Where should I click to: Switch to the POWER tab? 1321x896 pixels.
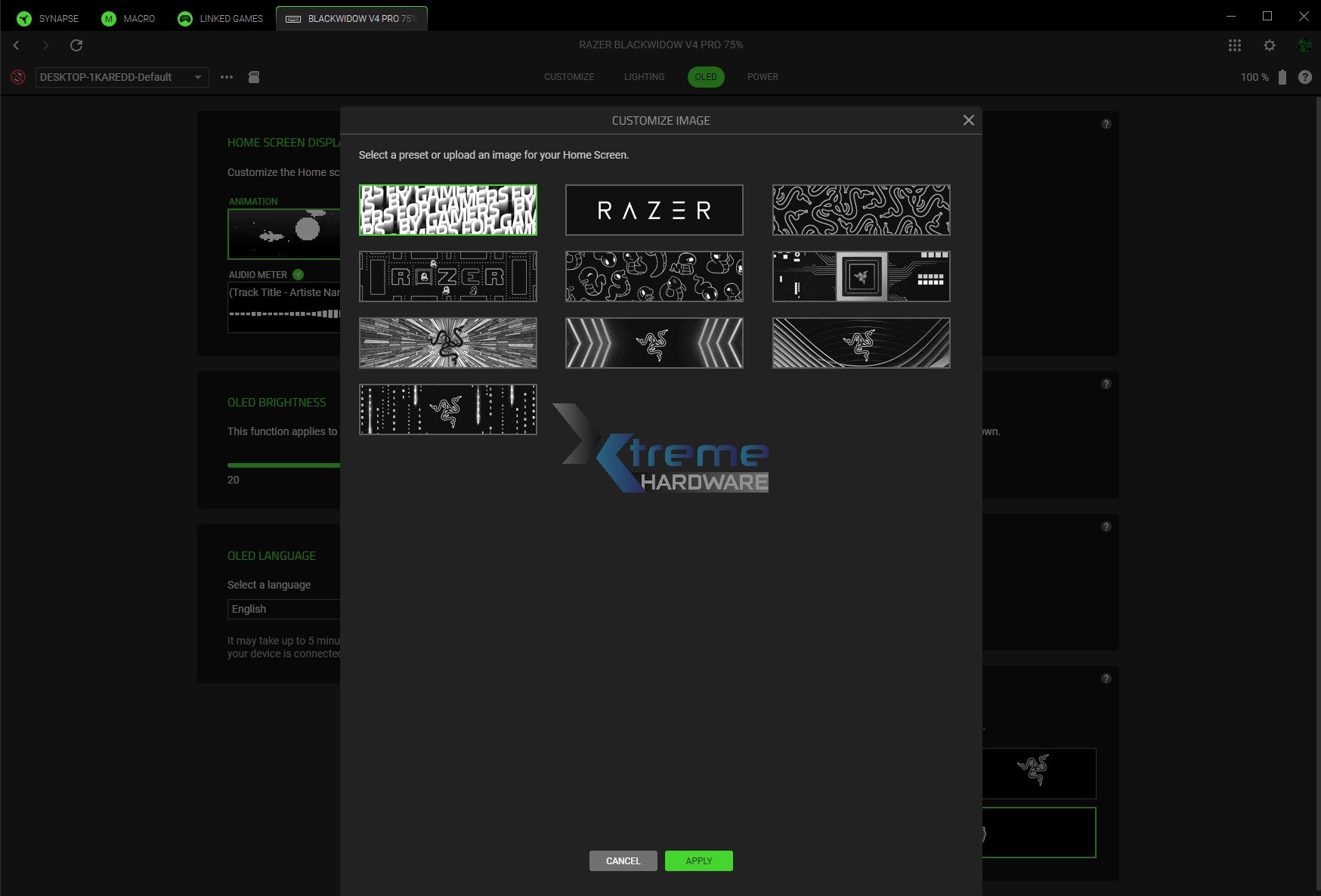click(763, 76)
